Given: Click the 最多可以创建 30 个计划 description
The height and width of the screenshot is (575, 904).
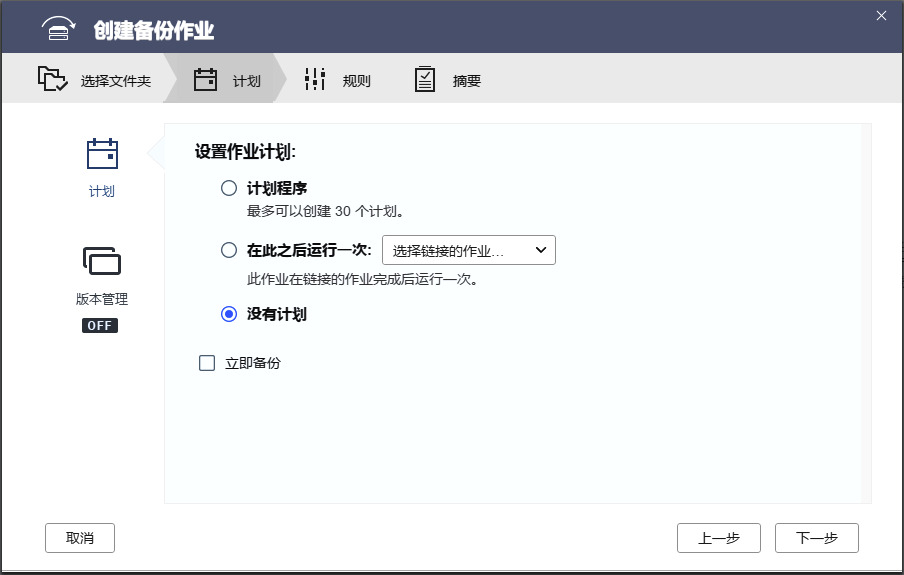Looking at the screenshot, I should 325,211.
